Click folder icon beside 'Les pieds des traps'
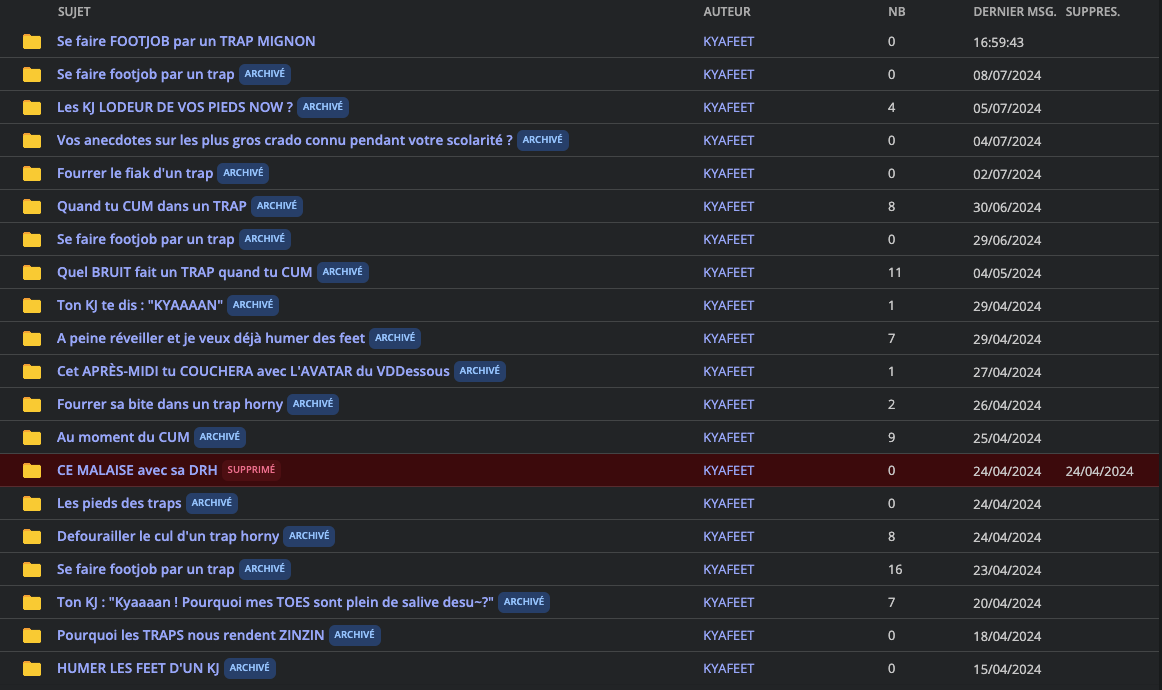The image size is (1162, 690). click(32, 503)
